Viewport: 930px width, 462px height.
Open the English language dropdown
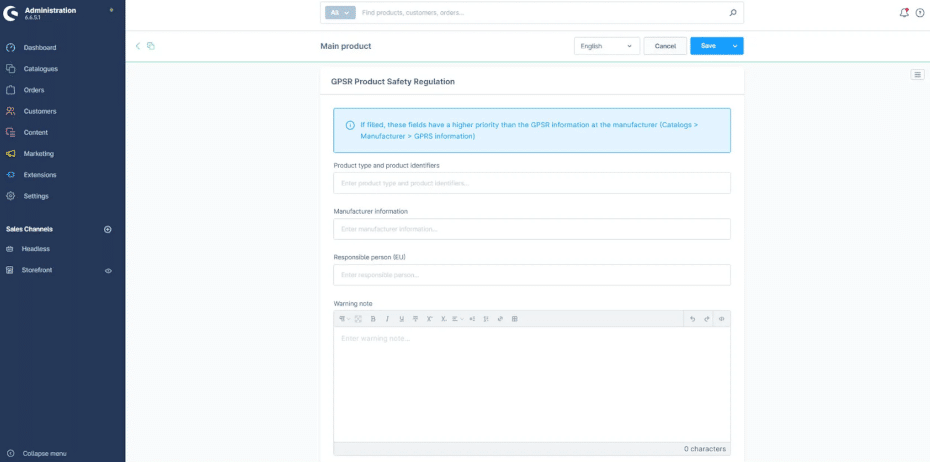point(607,46)
